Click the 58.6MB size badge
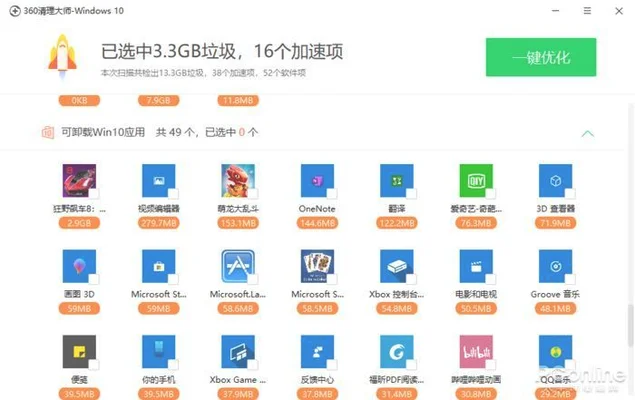This screenshot has height=400, width=635. [238, 309]
